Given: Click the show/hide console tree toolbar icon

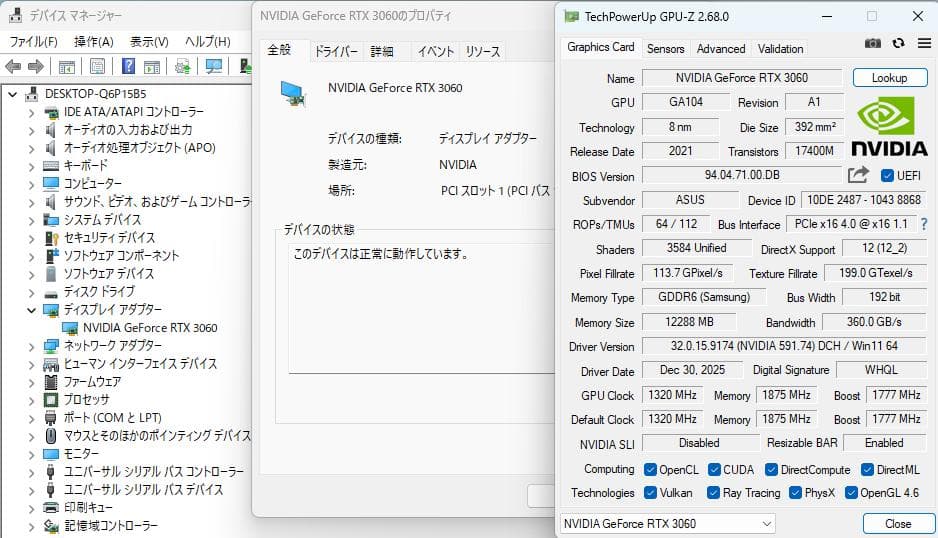Looking at the screenshot, I should pos(66,66).
